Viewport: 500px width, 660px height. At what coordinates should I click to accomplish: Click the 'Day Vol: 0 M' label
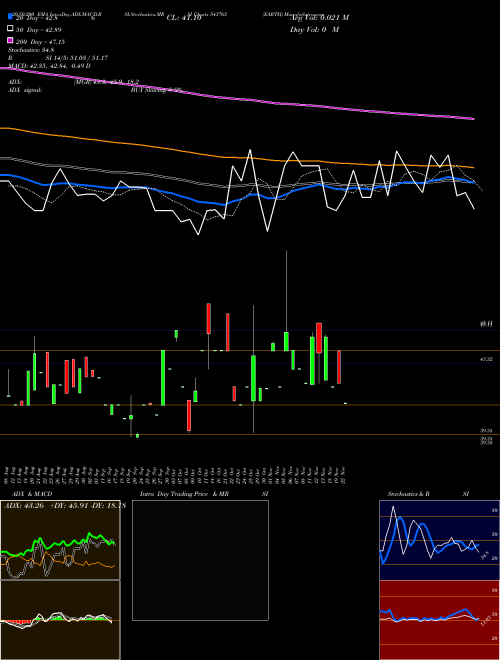[x=314, y=29]
